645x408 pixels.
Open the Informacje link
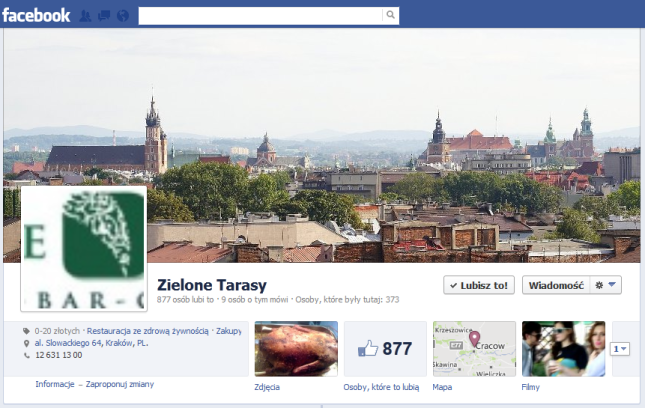click(x=55, y=384)
